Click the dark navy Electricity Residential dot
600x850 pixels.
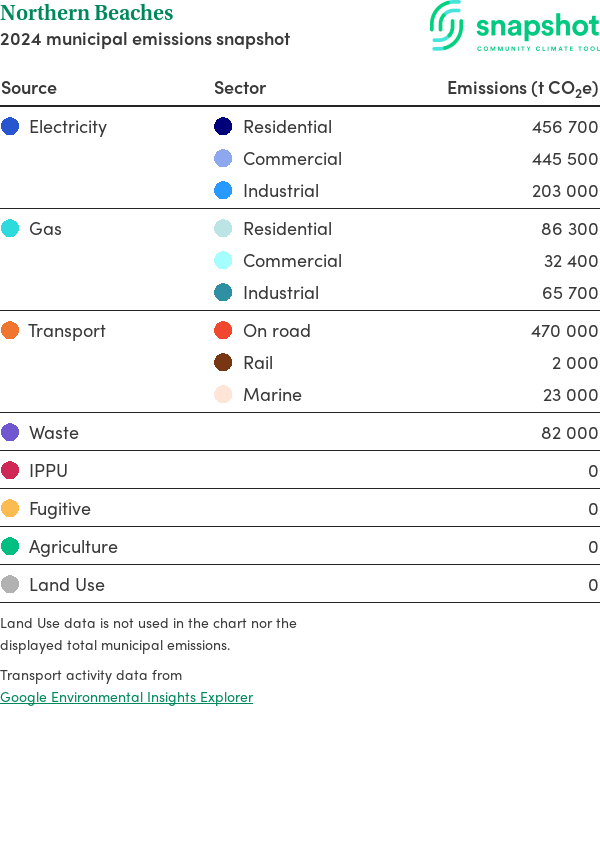(223, 127)
